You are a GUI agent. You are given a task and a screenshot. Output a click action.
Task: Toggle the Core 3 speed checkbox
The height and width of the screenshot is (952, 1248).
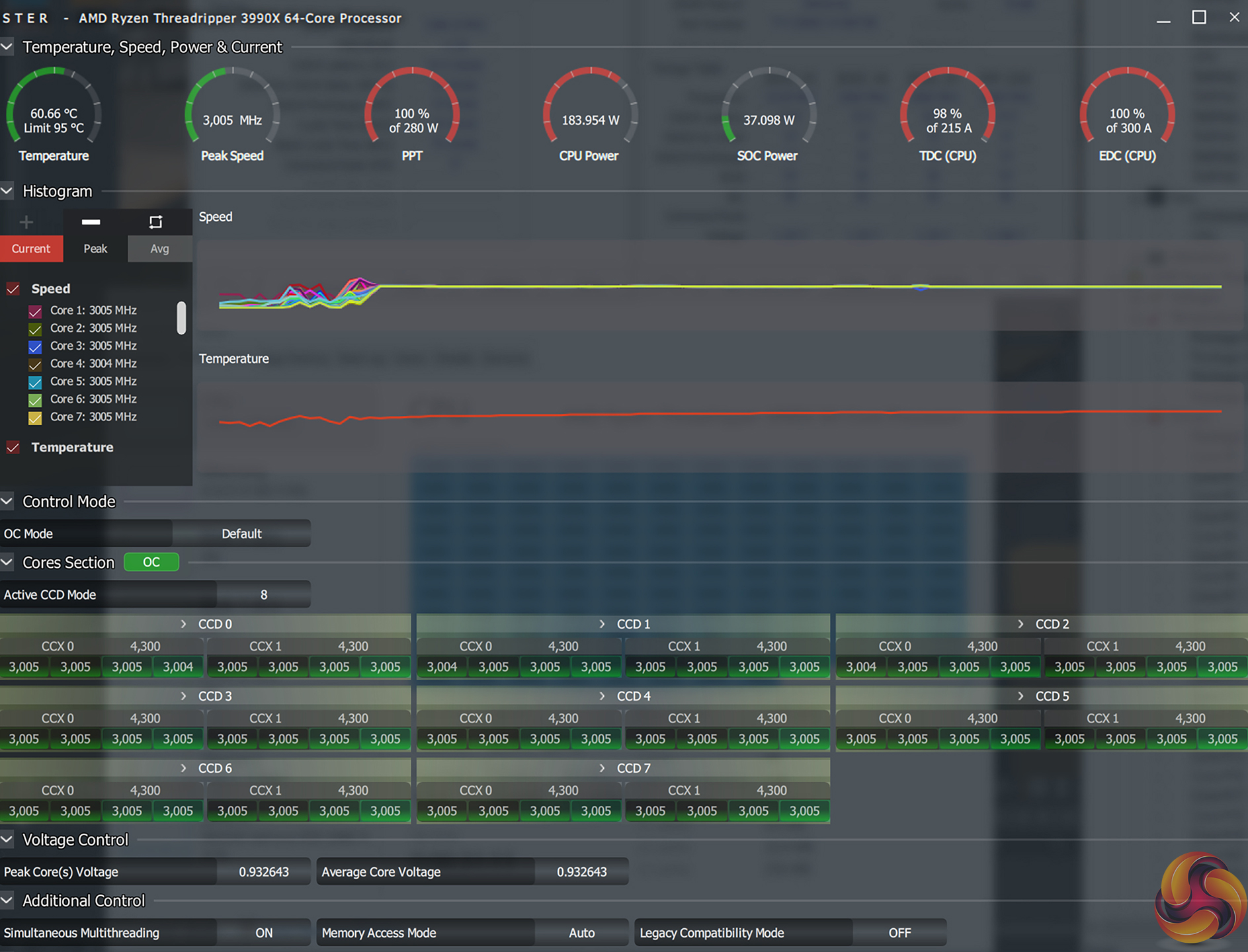point(36,346)
